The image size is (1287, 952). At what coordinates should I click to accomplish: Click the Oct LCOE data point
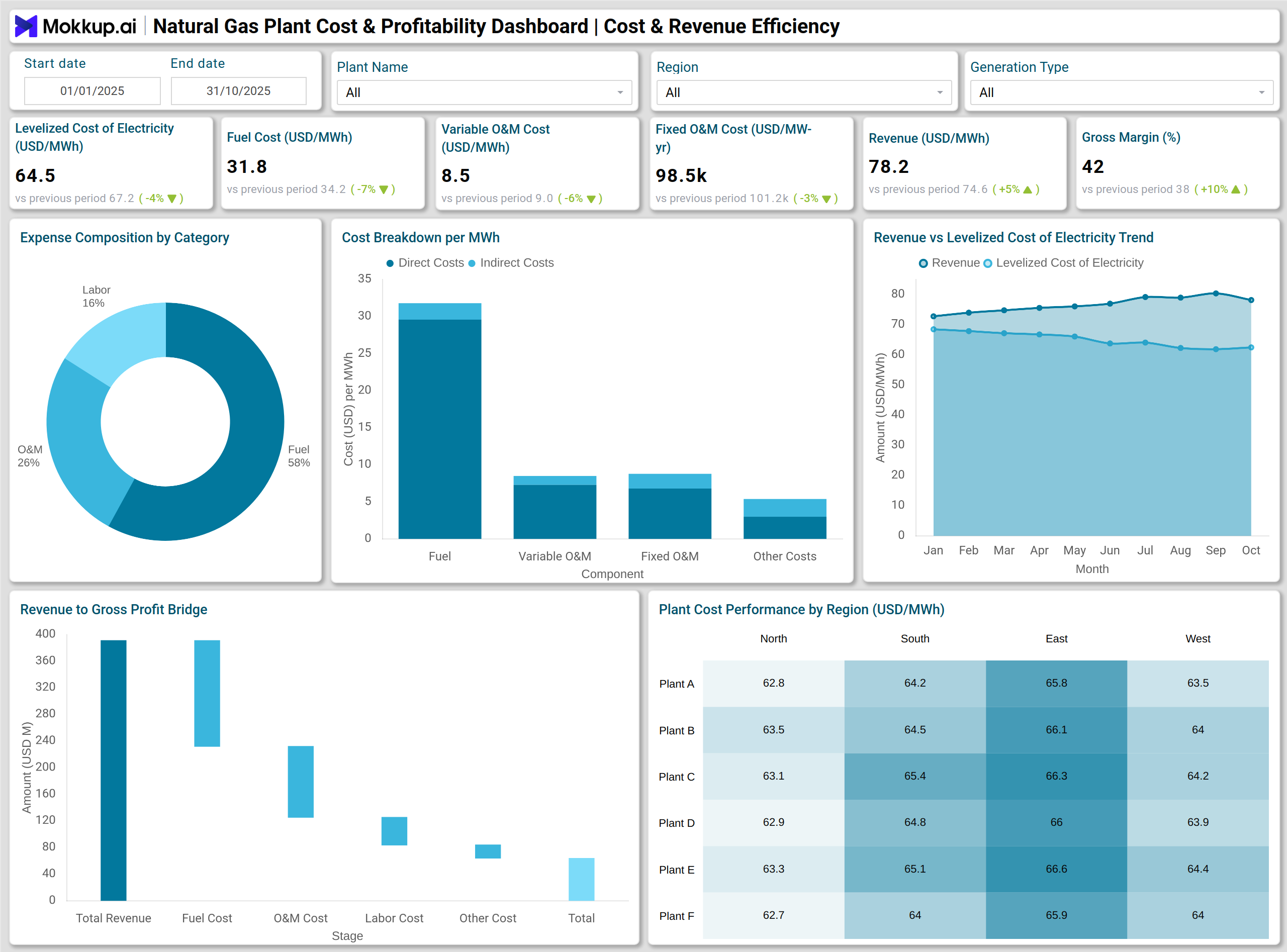[1251, 347]
